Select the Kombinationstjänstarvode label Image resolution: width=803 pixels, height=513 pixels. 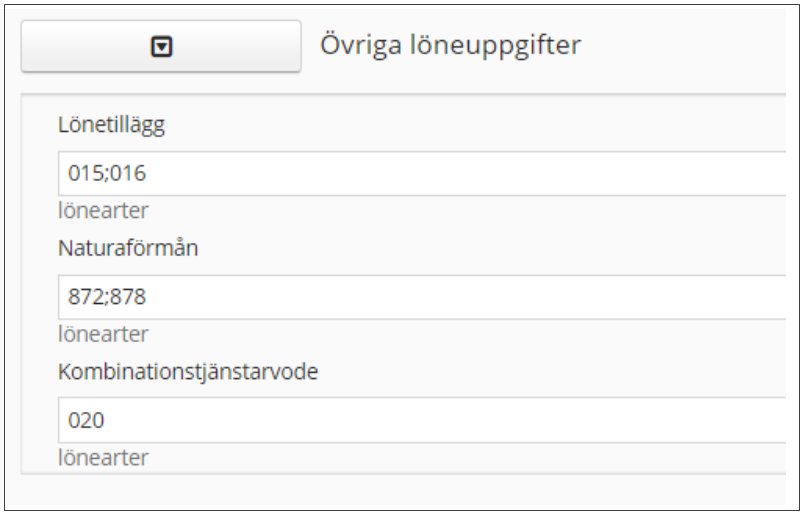(x=188, y=372)
